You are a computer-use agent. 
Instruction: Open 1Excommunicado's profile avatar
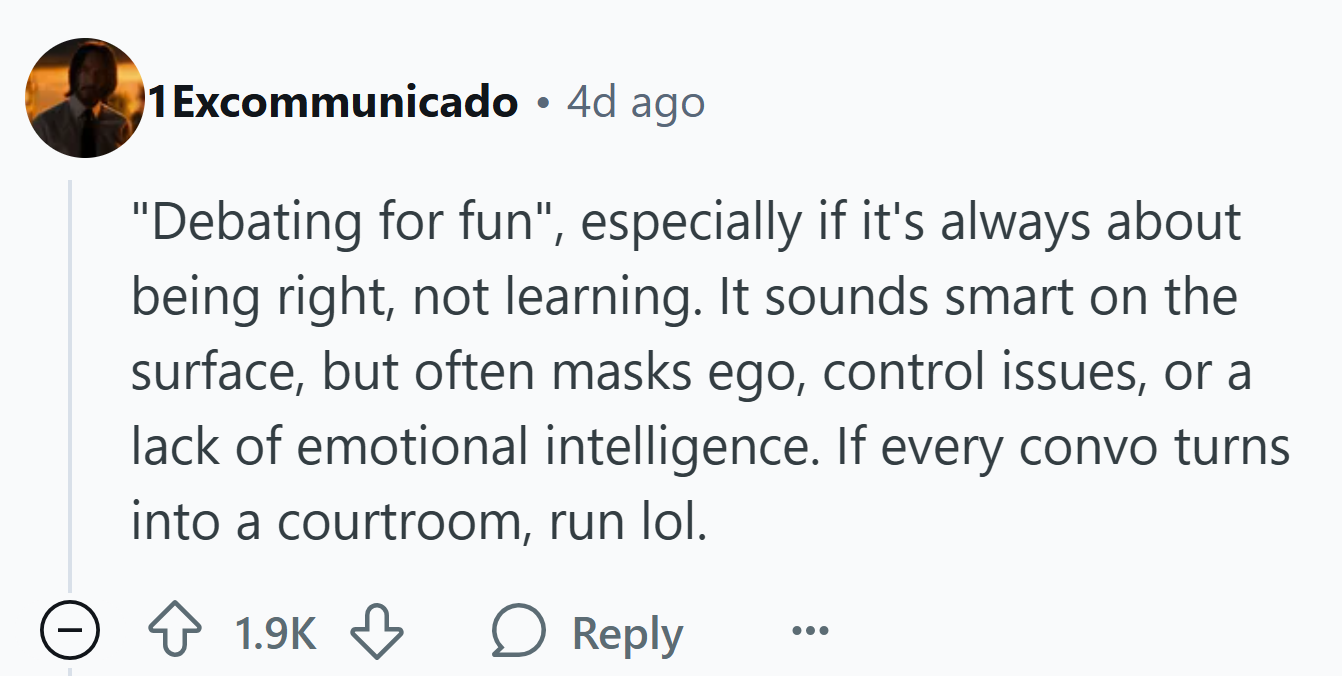84,97
